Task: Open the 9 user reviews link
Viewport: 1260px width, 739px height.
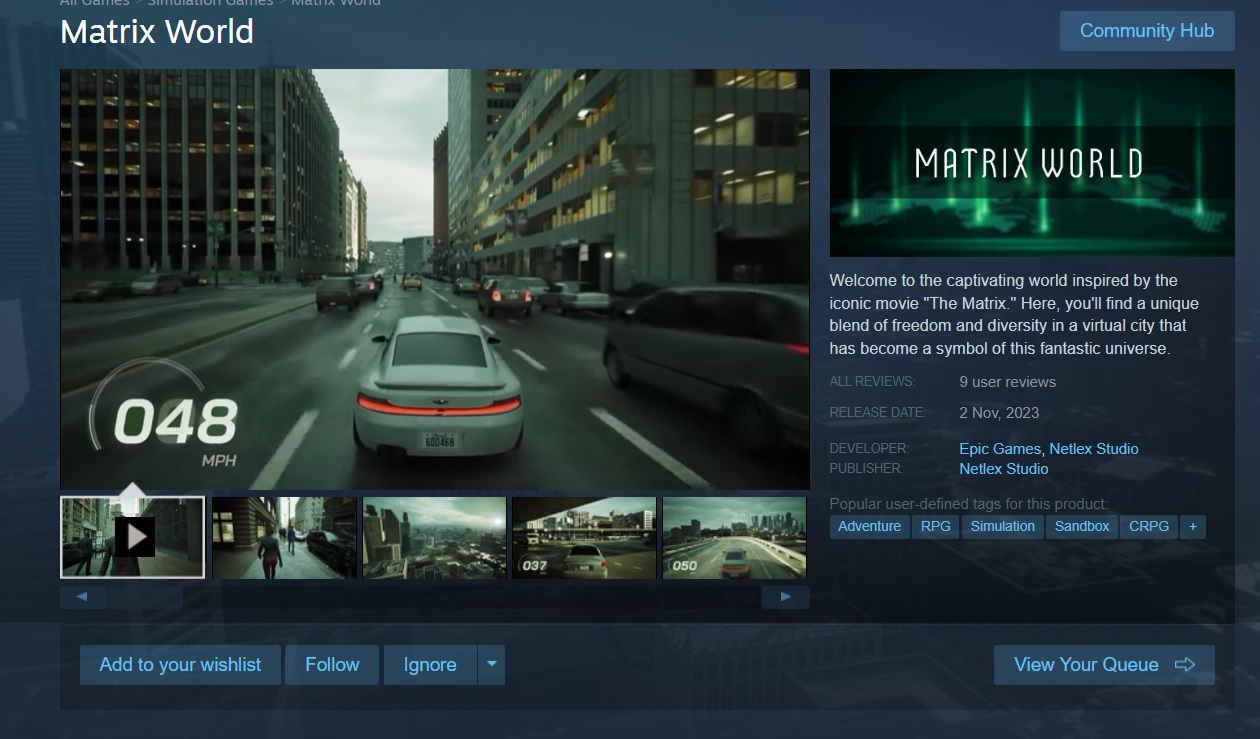Action: pos(1007,382)
